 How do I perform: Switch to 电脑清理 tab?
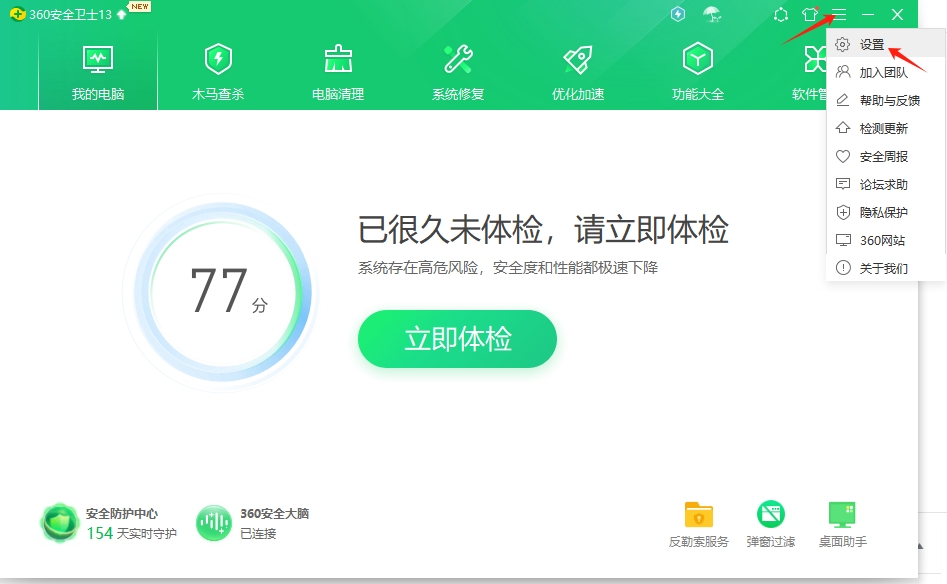[x=338, y=73]
